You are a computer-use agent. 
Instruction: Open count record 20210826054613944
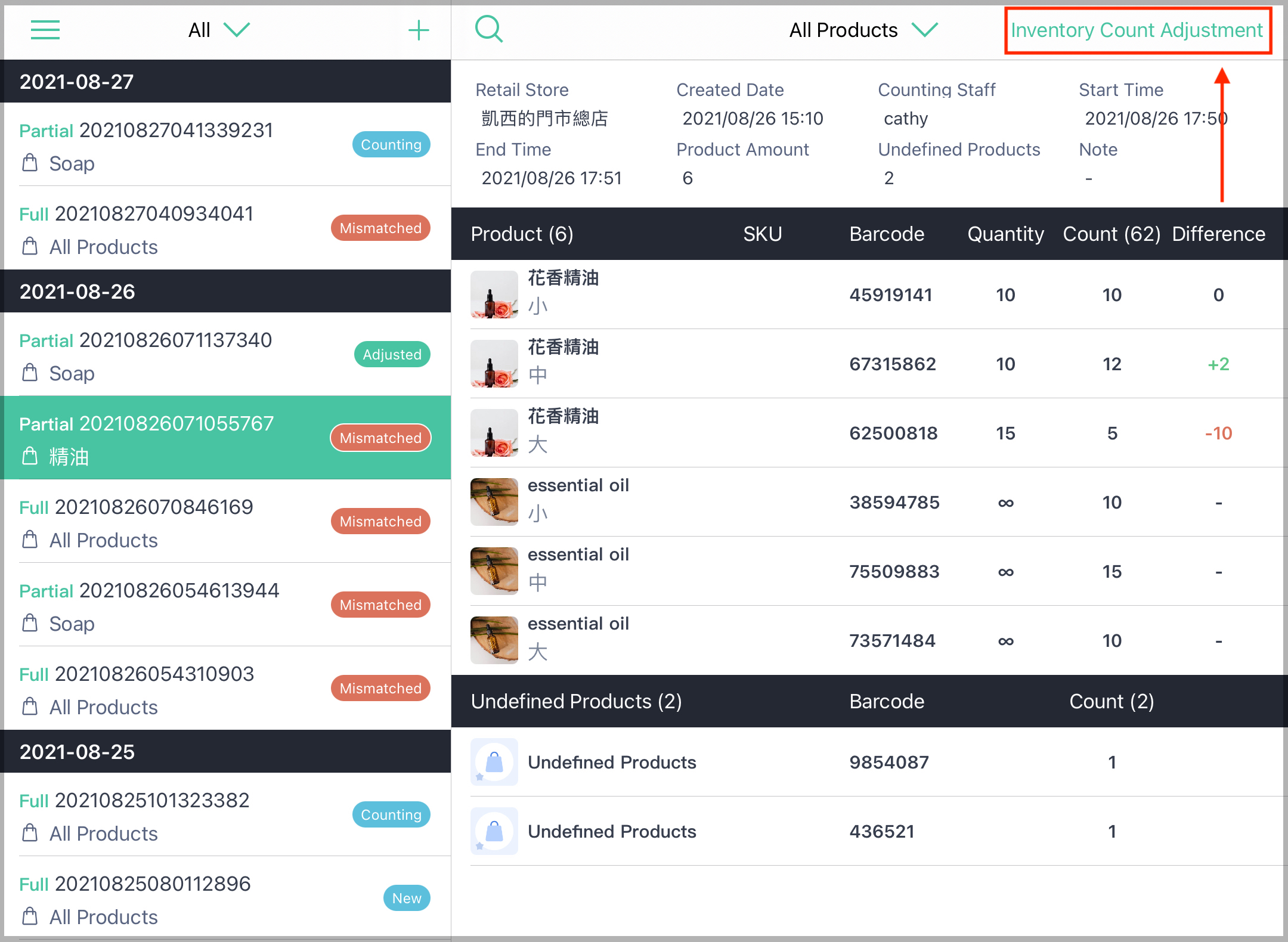[x=225, y=605]
